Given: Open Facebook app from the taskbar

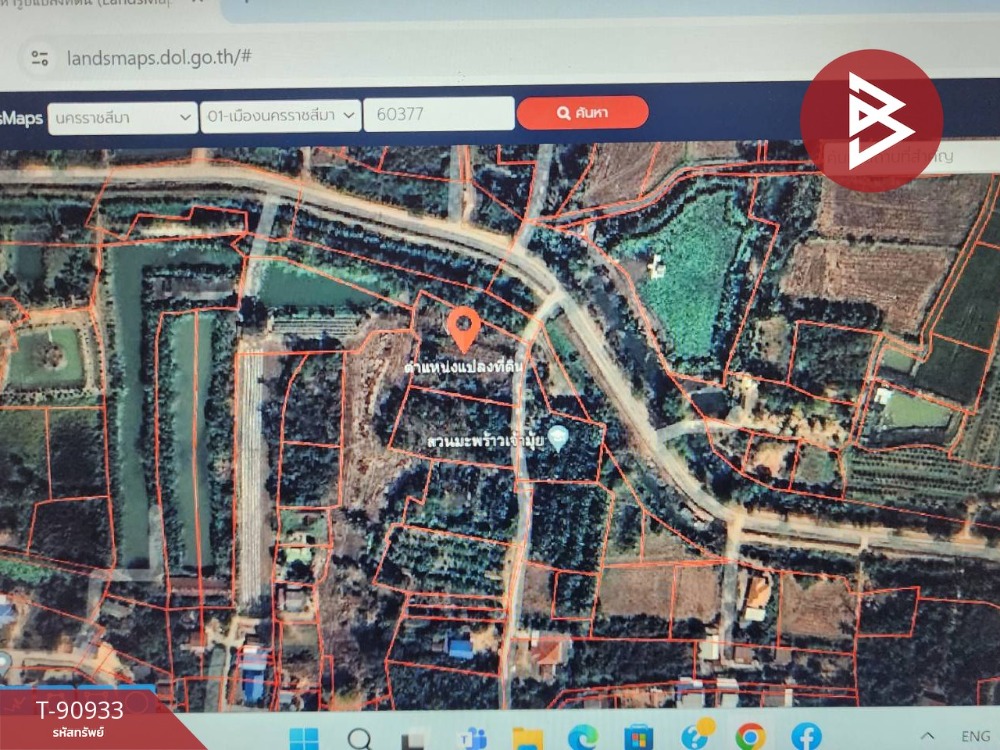Looking at the screenshot, I should pos(806,737).
